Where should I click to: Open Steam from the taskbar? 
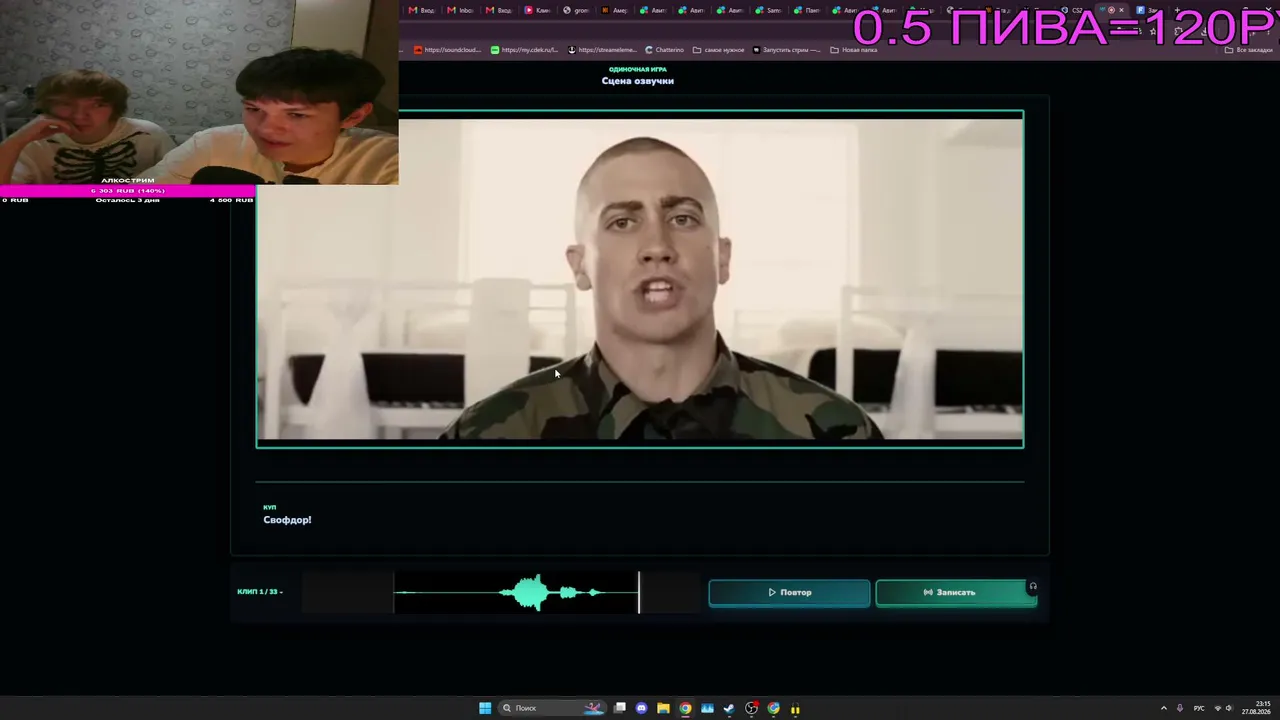[729, 708]
